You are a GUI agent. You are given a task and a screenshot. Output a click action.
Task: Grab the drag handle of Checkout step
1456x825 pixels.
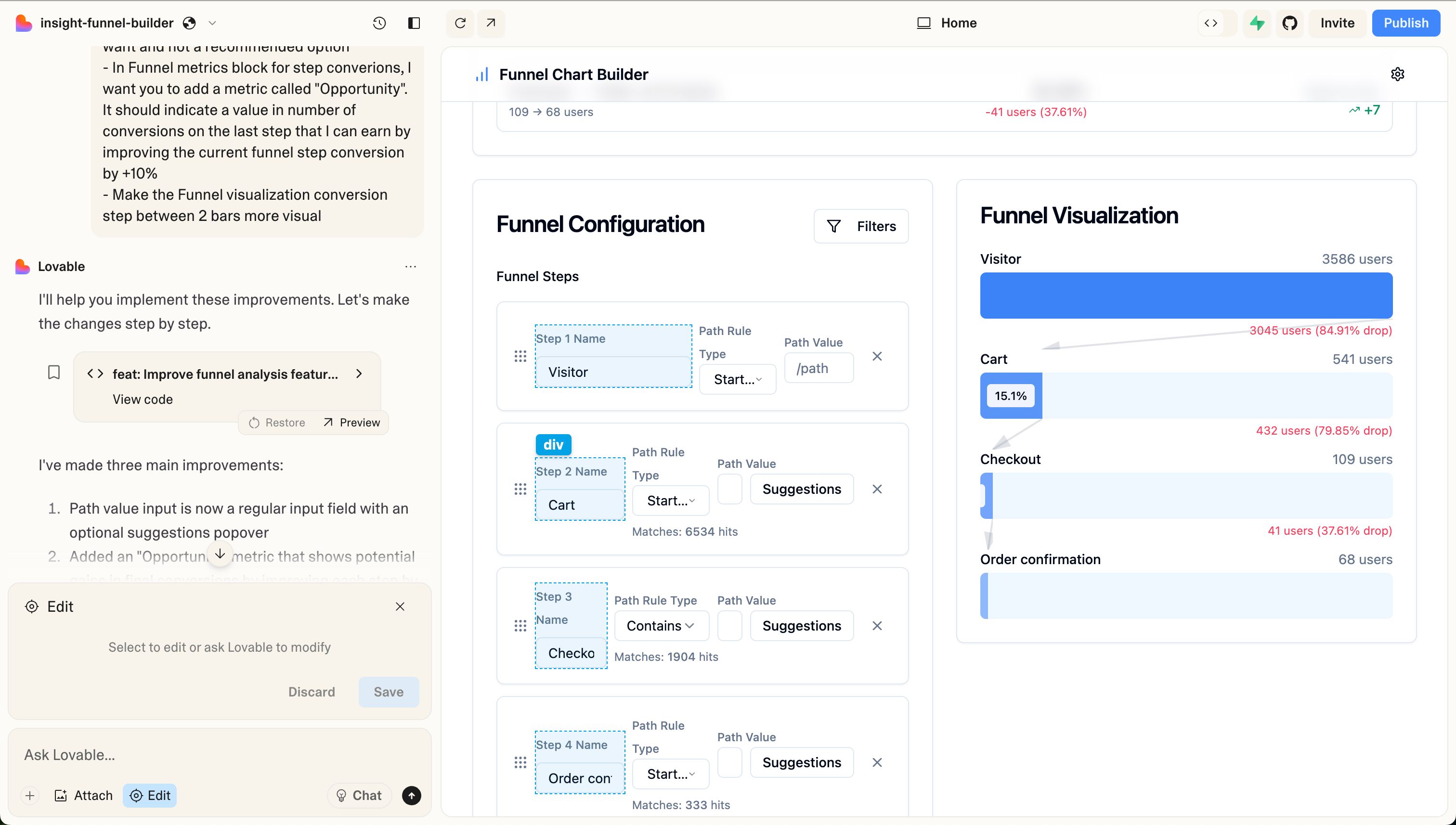[520, 626]
